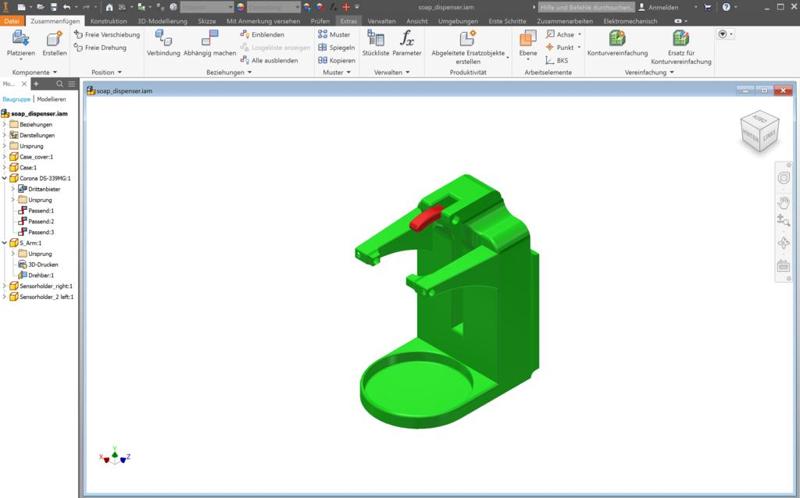800x498 pixels.
Task: Click the Home view icon in quick access
Action: [109, 7]
